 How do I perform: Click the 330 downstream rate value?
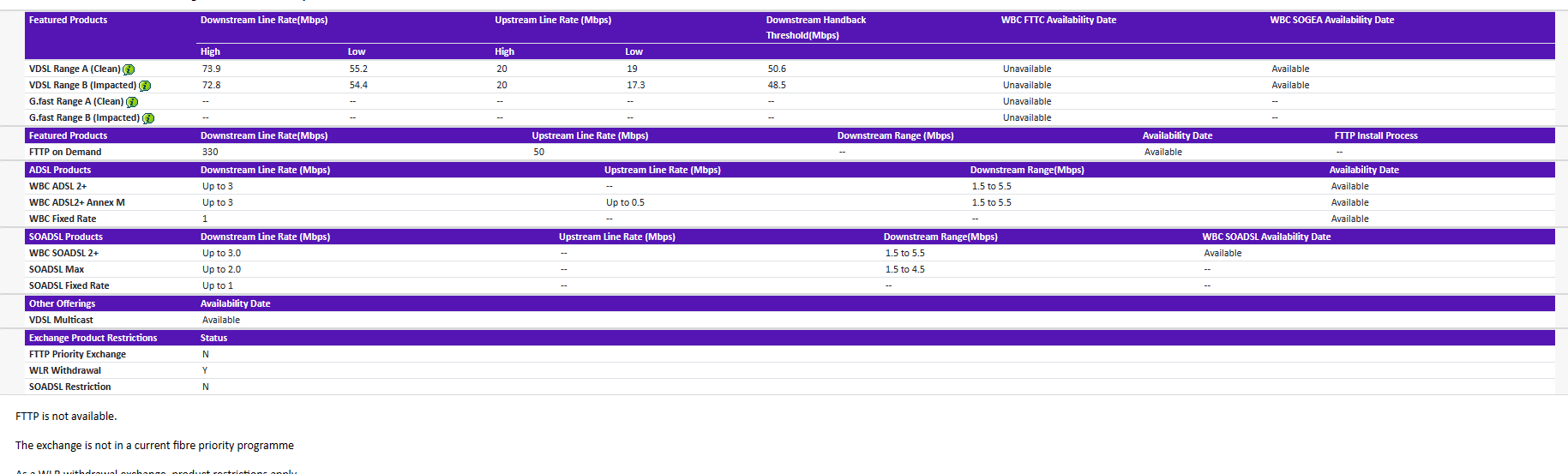point(210,152)
